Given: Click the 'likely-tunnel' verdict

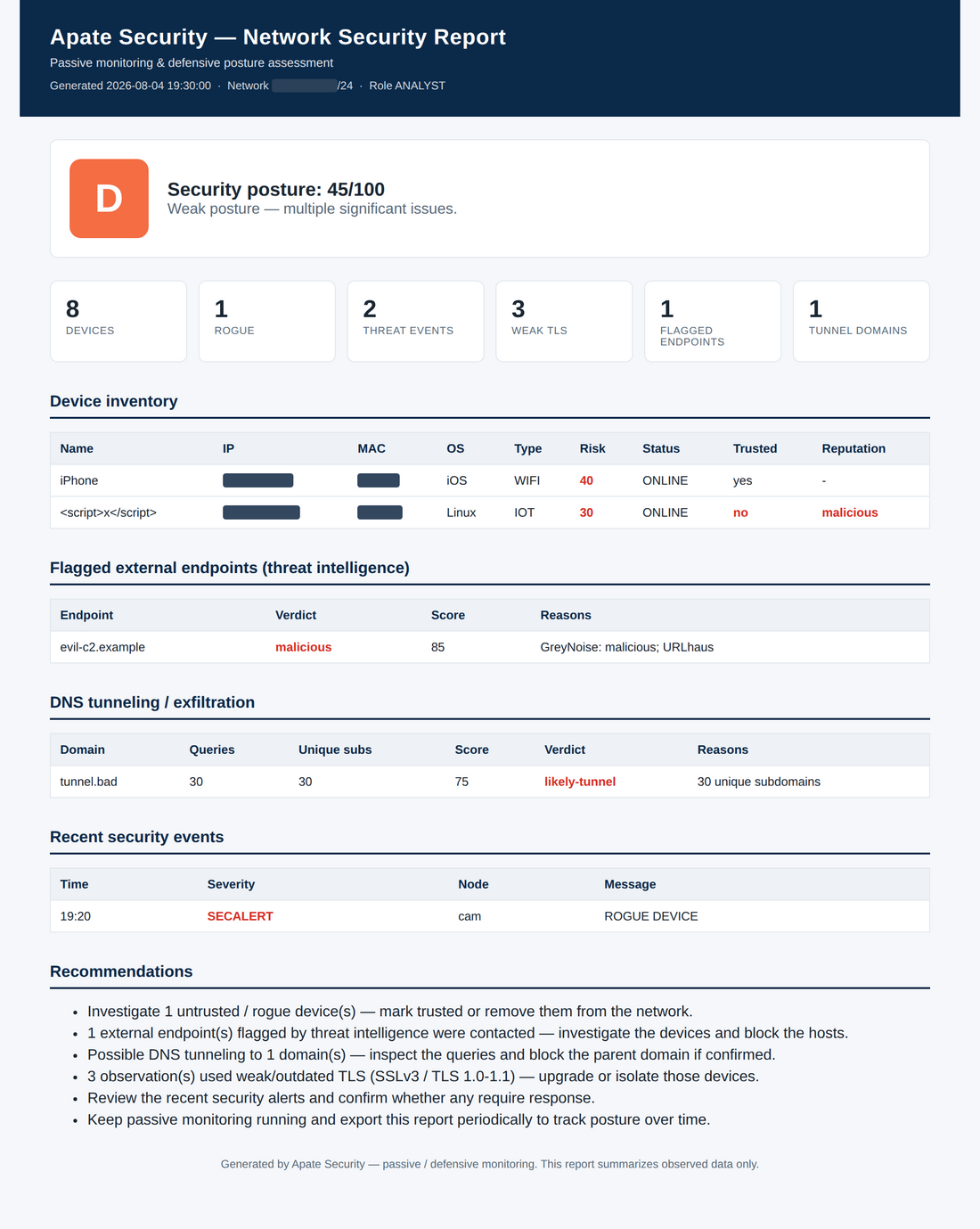Looking at the screenshot, I should point(580,782).
